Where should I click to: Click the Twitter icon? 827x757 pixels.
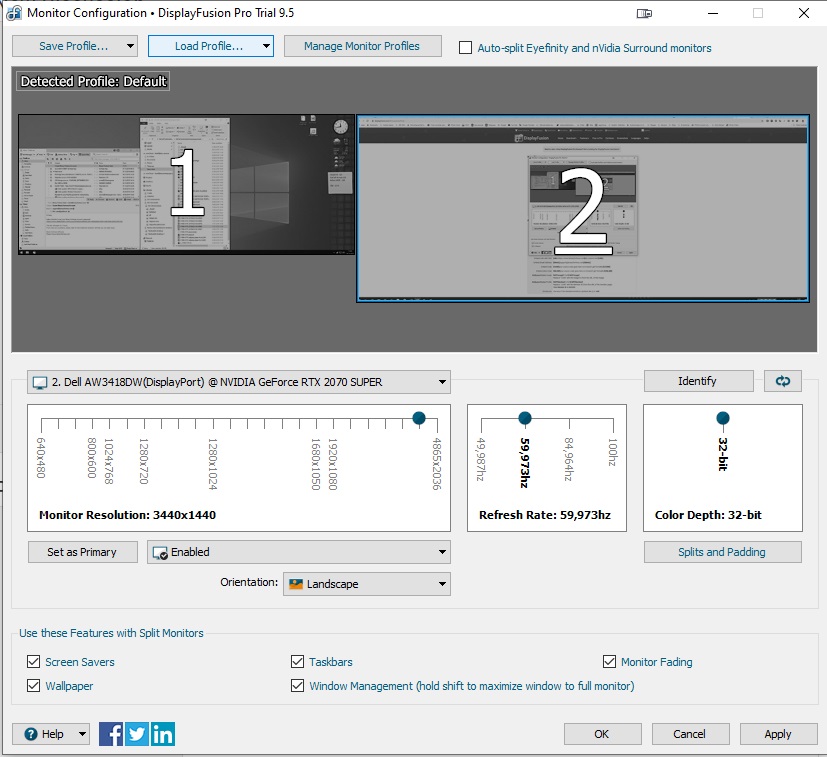coord(137,734)
